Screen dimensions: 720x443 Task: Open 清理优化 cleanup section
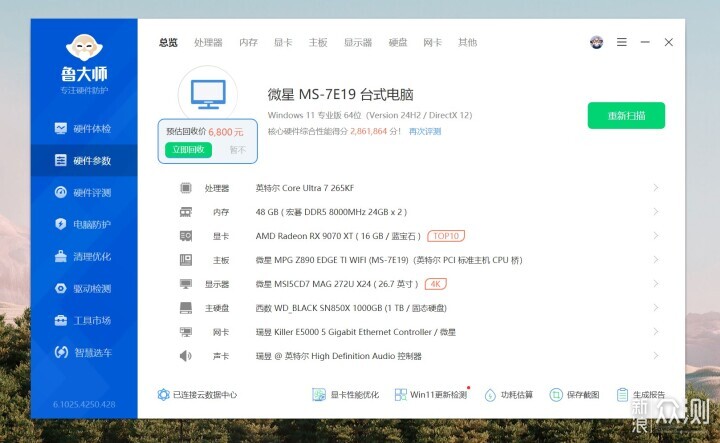click(84, 256)
